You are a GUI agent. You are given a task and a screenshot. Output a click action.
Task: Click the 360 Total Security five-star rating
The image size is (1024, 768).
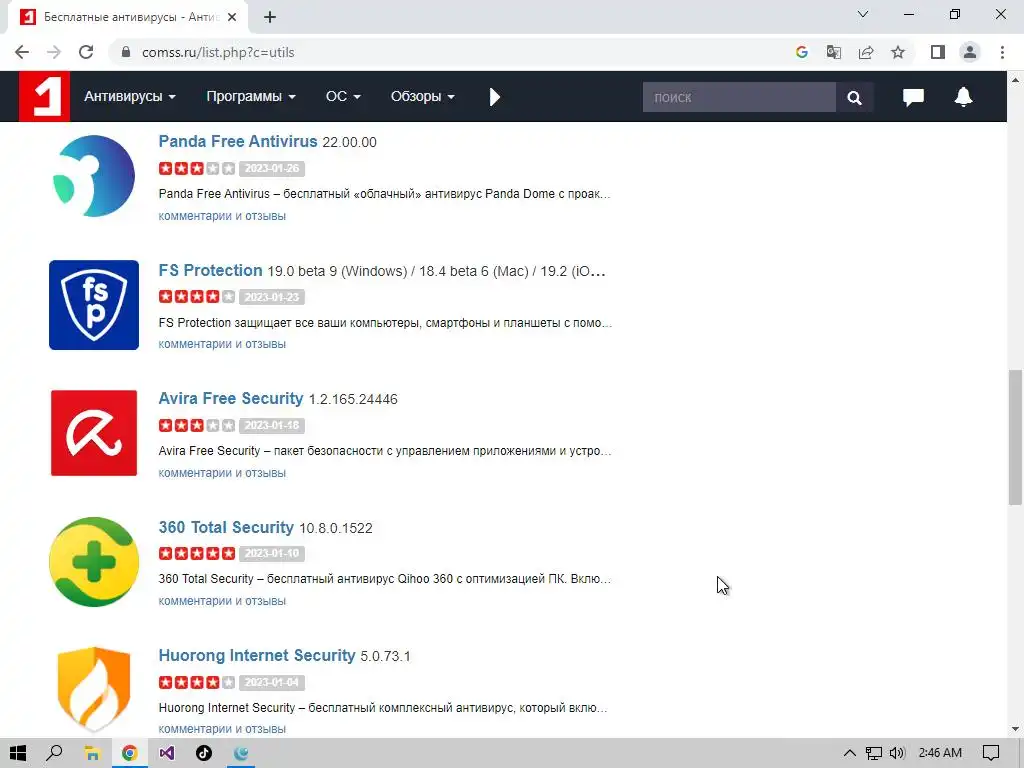[x=197, y=554]
